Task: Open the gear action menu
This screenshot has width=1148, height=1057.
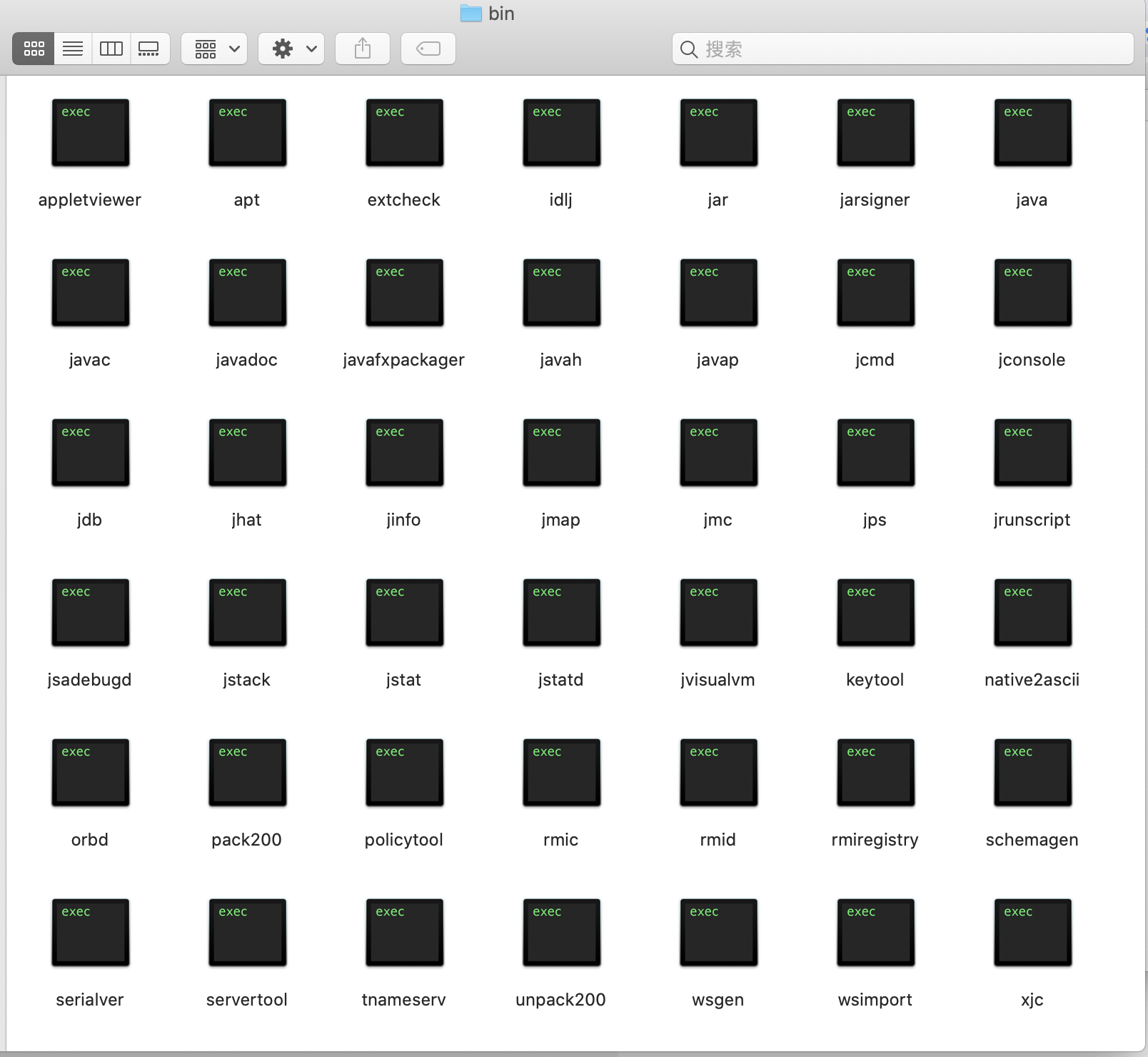Action: pyautogui.click(x=291, y=49)
